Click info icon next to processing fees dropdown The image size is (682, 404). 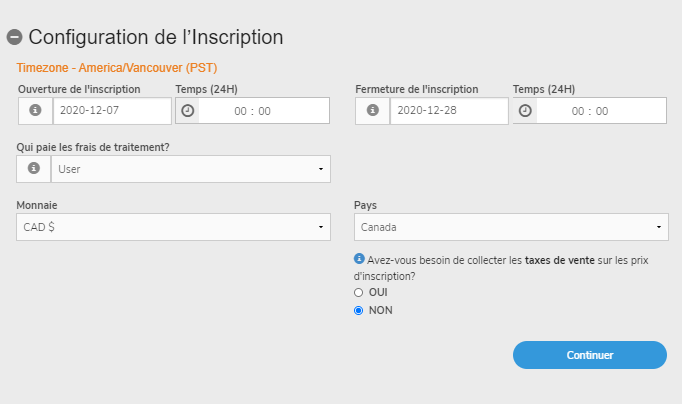pyautogui.click(x=35, y=168)
